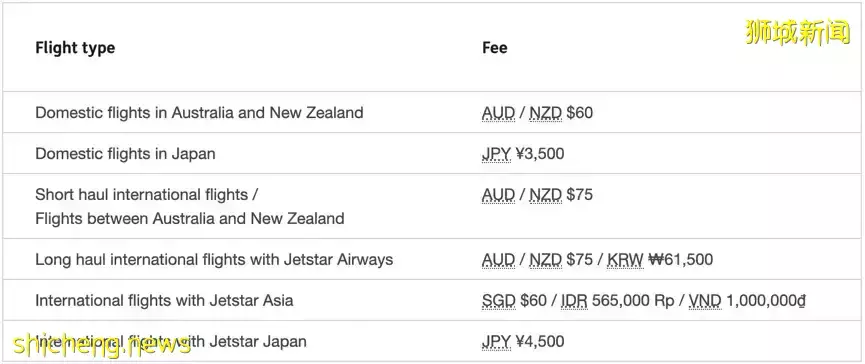The image size is (865, 364).
Task: Click VND abbreviation beside 1,000,000₫
Action: click(705, 301)
